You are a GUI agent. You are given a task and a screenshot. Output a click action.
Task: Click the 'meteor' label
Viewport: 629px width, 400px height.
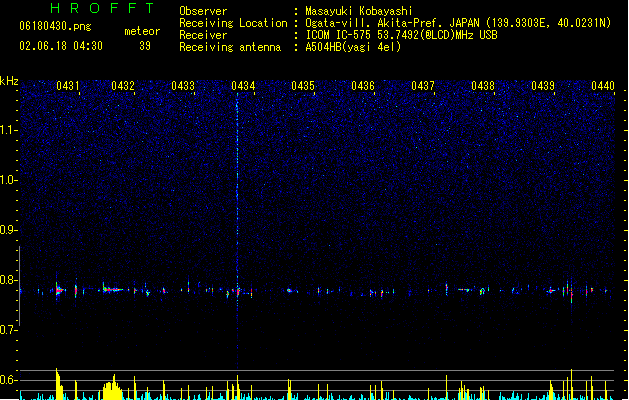(142, 31)
